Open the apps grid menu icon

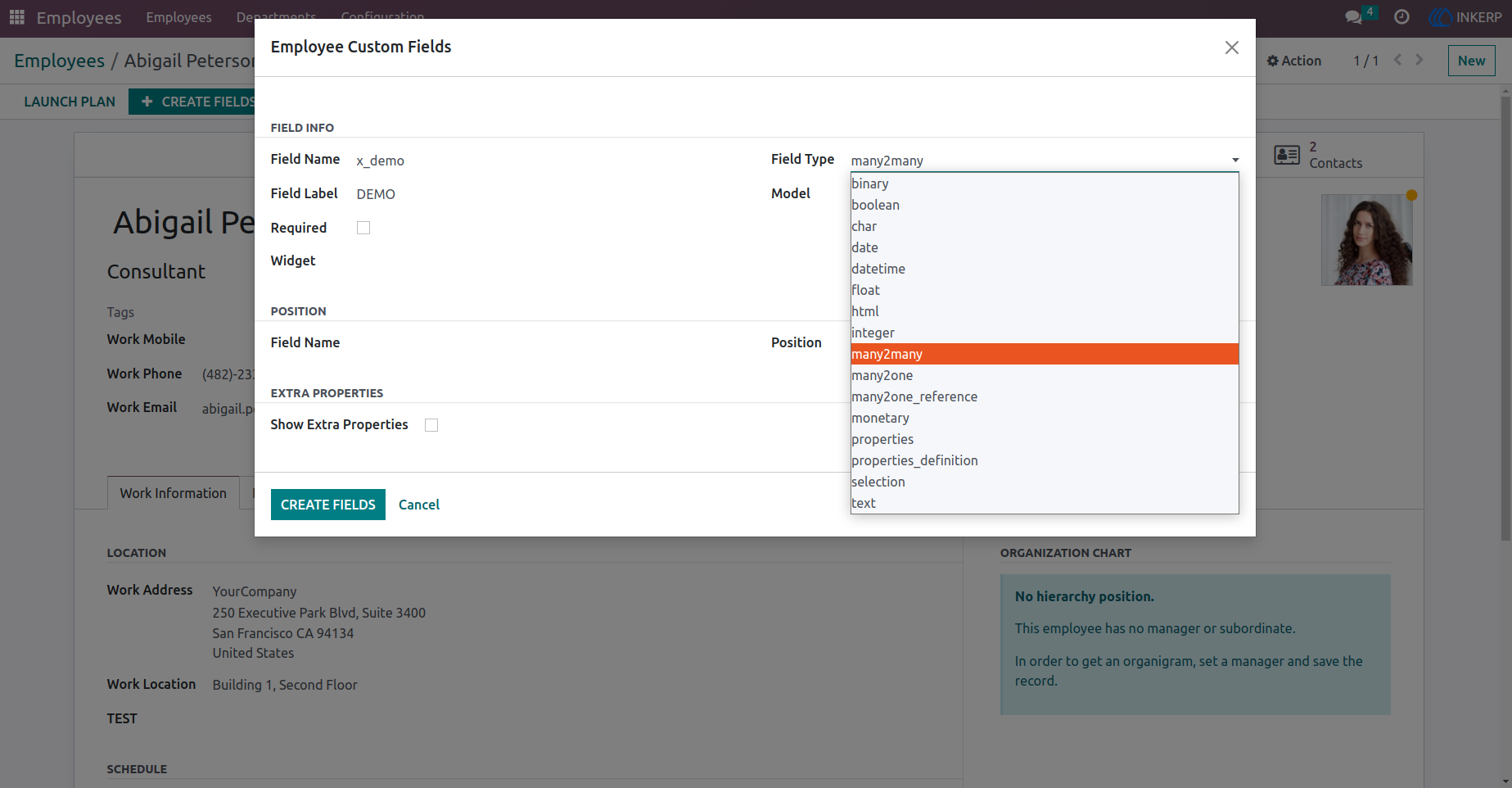tap(17, 17)
